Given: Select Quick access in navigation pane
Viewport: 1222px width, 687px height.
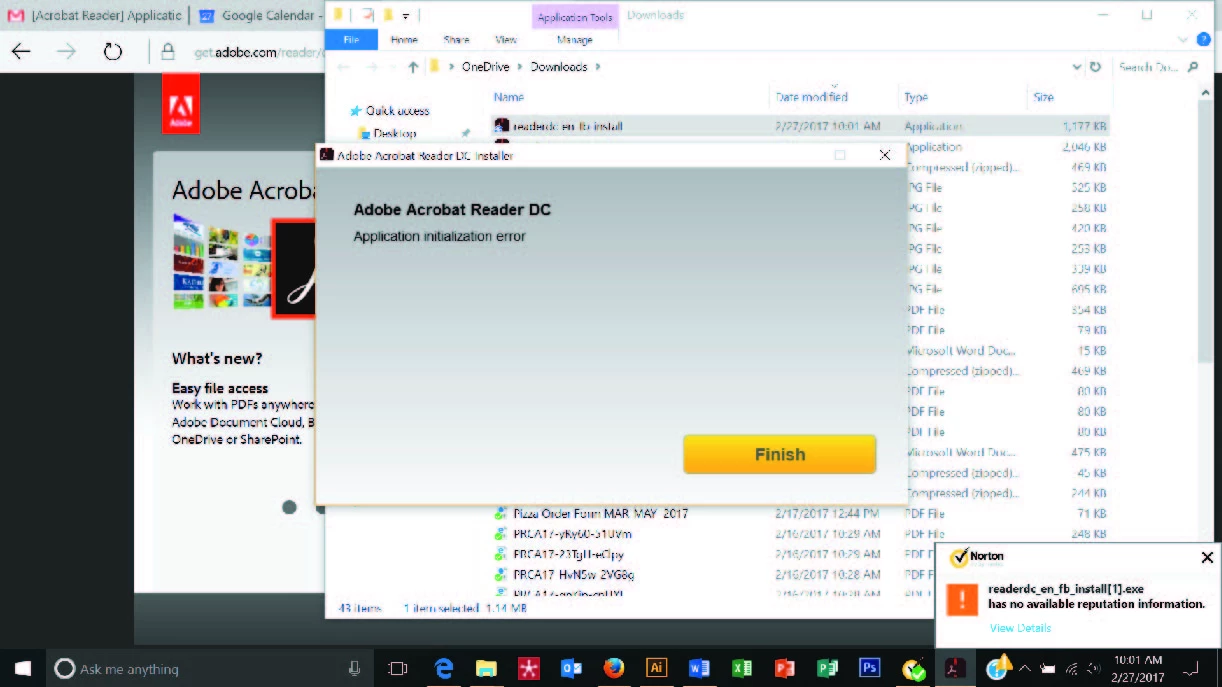Looking at the screenshot, I should 397,111.
